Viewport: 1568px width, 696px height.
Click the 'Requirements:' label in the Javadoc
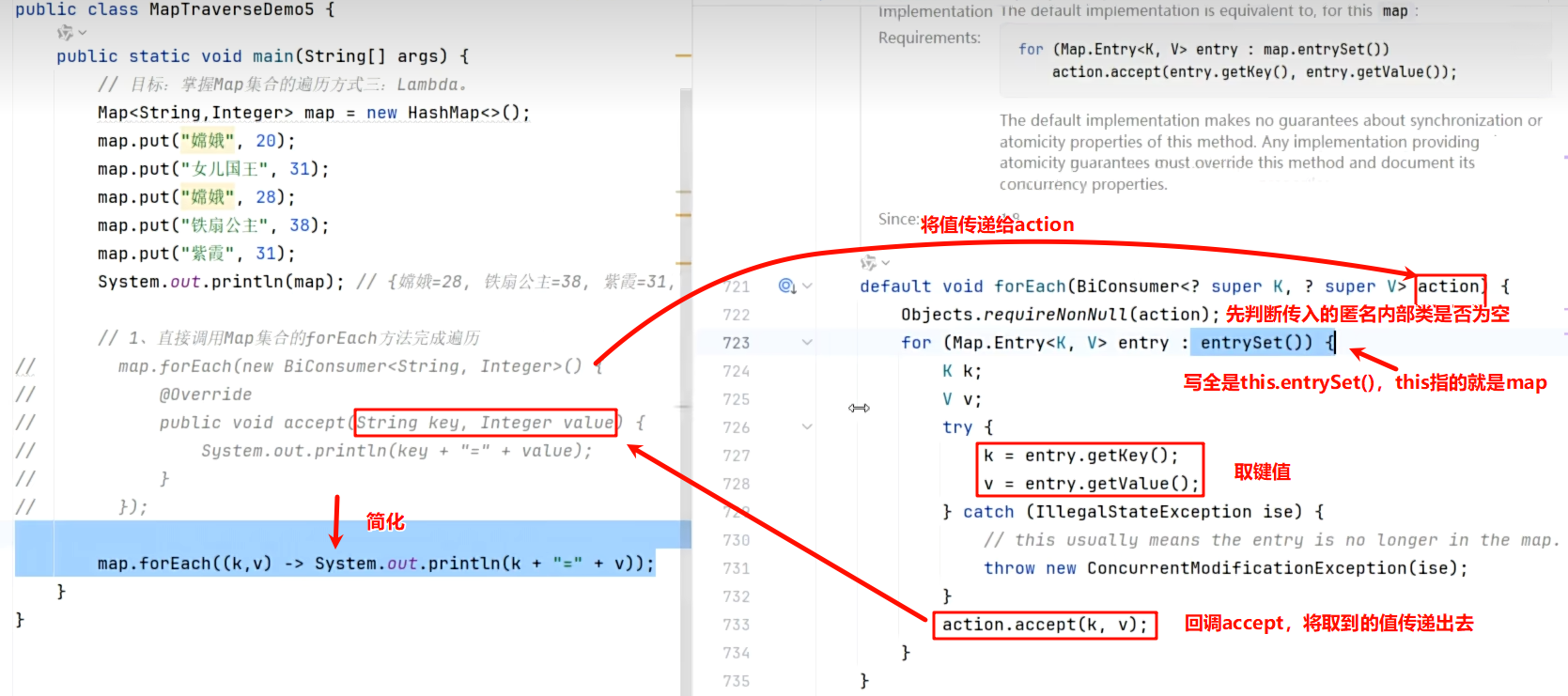[x=929, y=38]
